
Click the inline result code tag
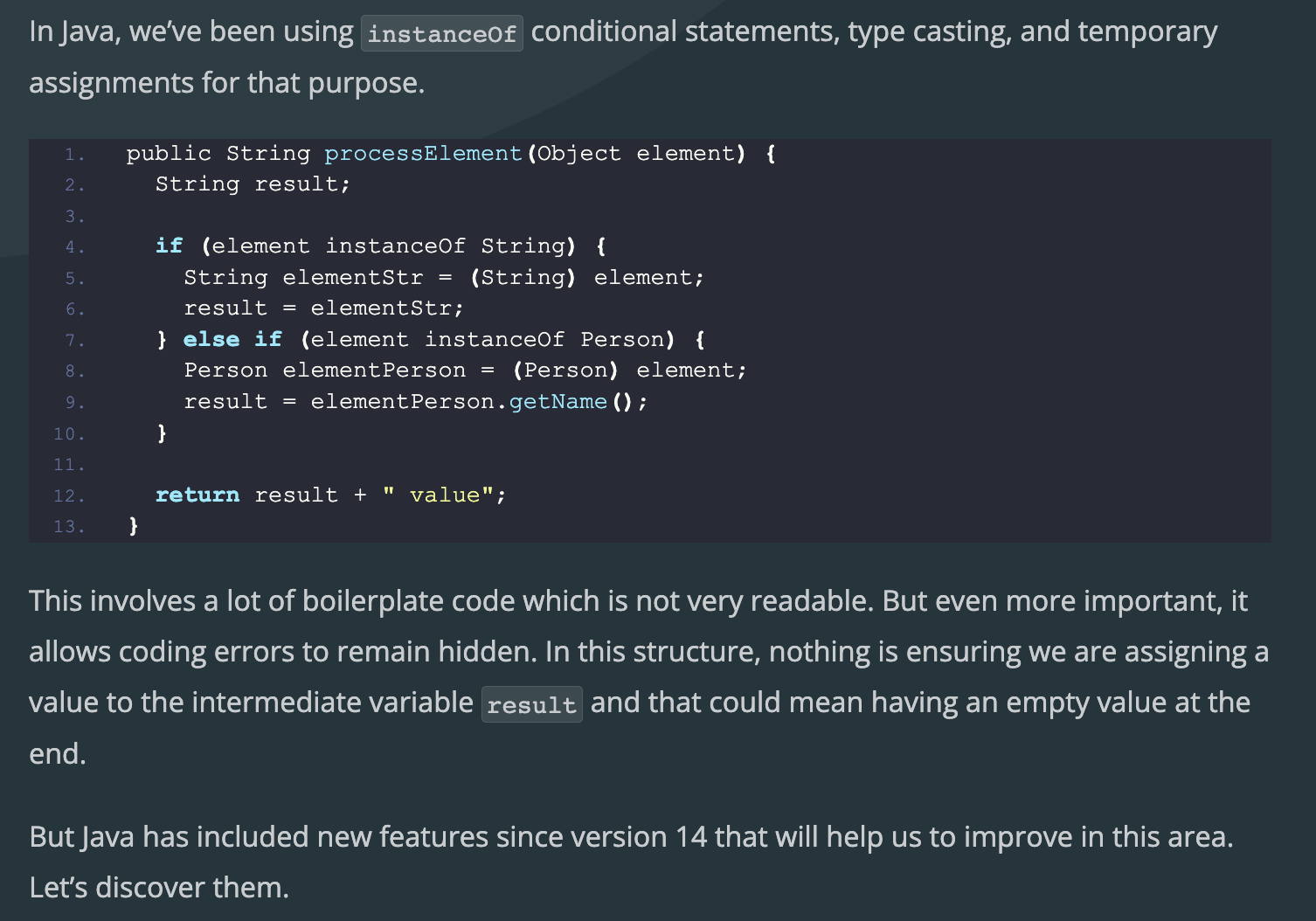(x=531, y=704)
